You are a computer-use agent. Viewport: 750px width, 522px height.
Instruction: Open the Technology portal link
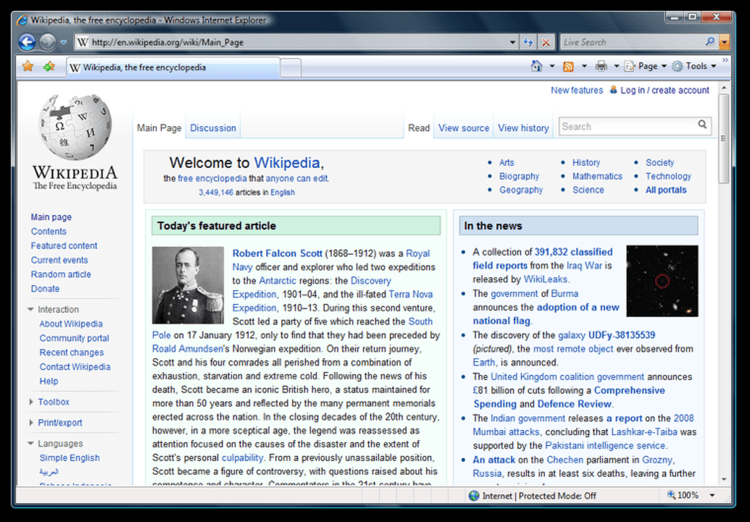coord(668,176)
